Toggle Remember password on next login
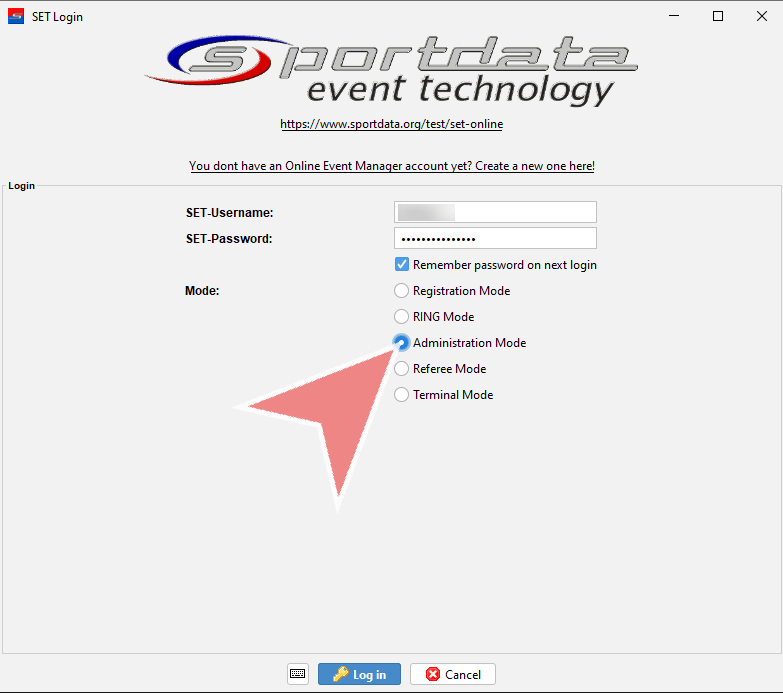 click(402, 265)
